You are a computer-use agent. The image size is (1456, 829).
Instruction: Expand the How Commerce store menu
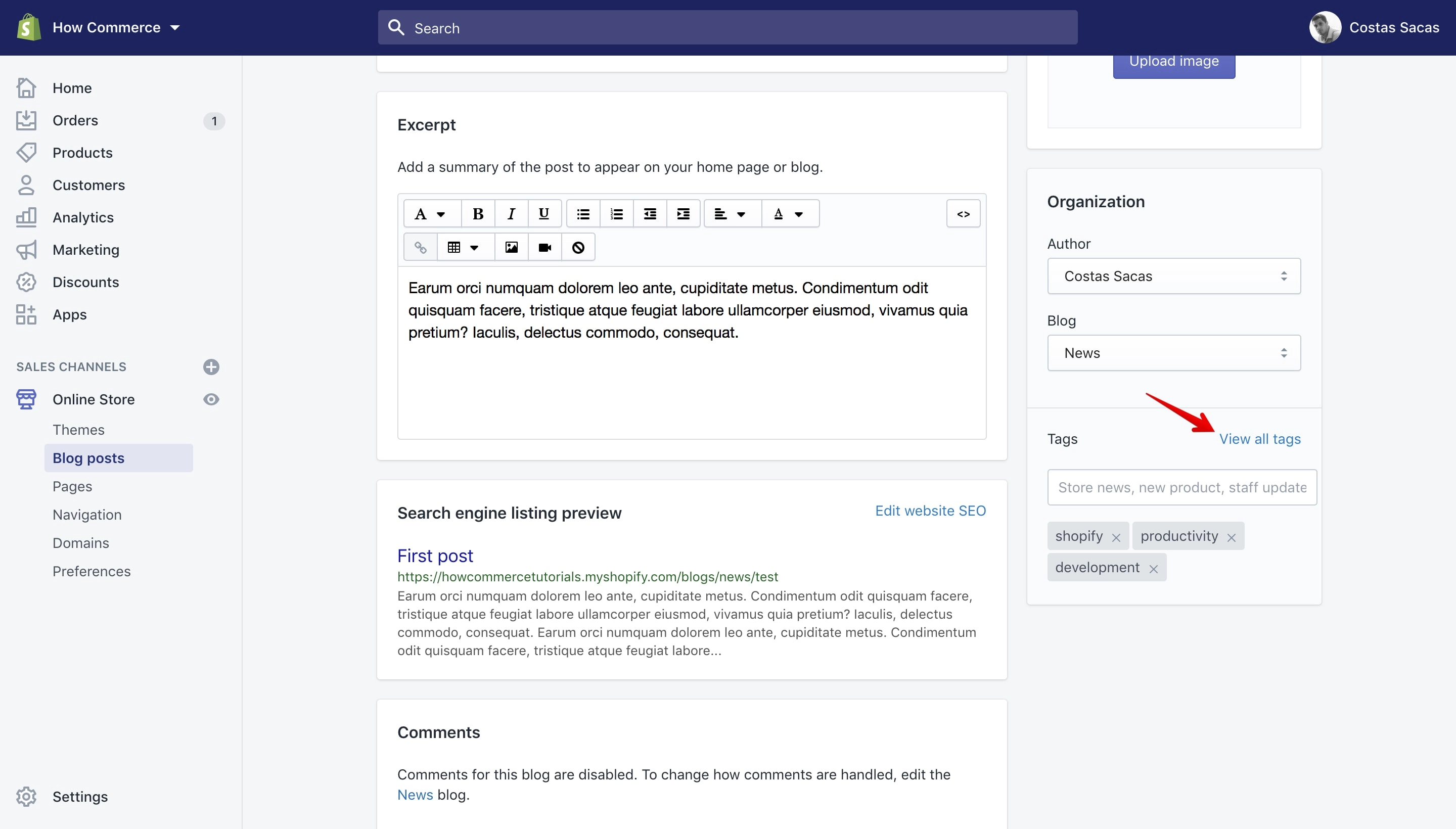click(116, 27)
